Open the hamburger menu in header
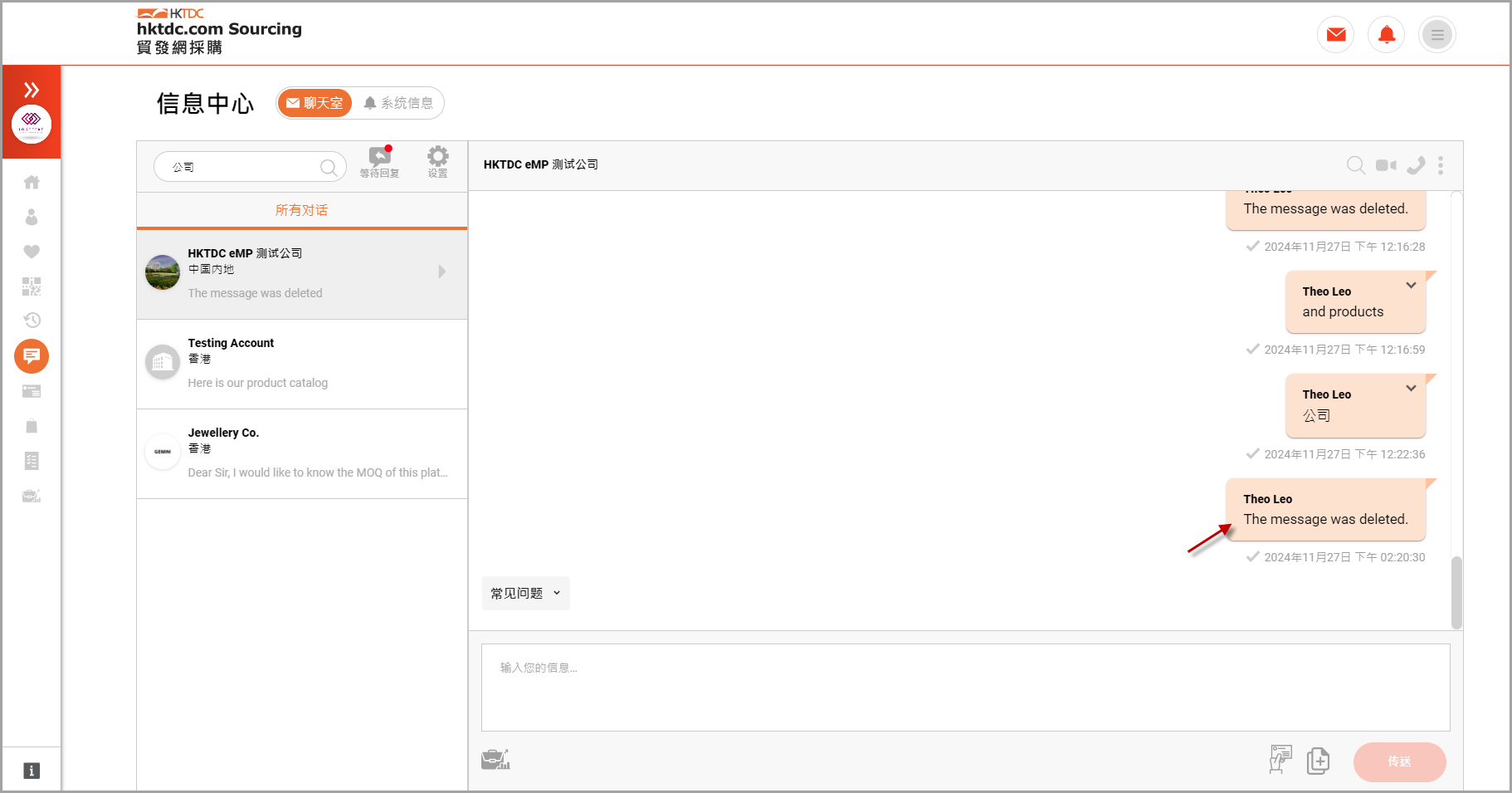1512x793 pixels. click(1437, 35)
